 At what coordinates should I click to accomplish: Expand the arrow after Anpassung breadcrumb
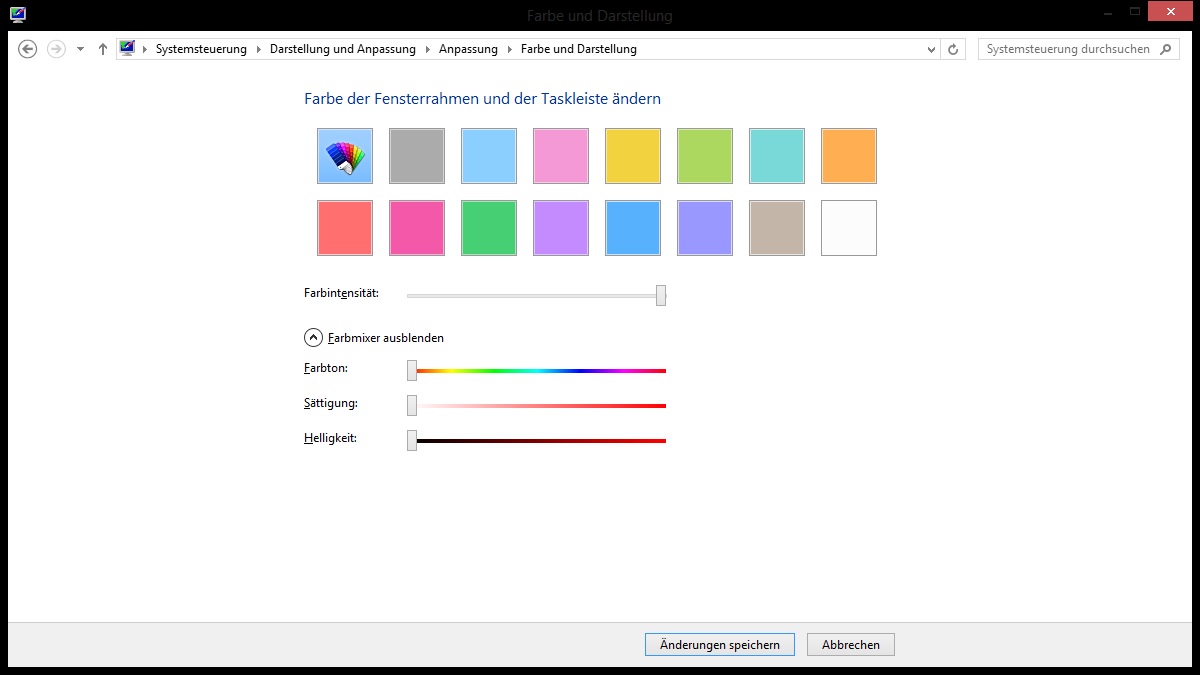pyautogui.click(x=509, y=49)
